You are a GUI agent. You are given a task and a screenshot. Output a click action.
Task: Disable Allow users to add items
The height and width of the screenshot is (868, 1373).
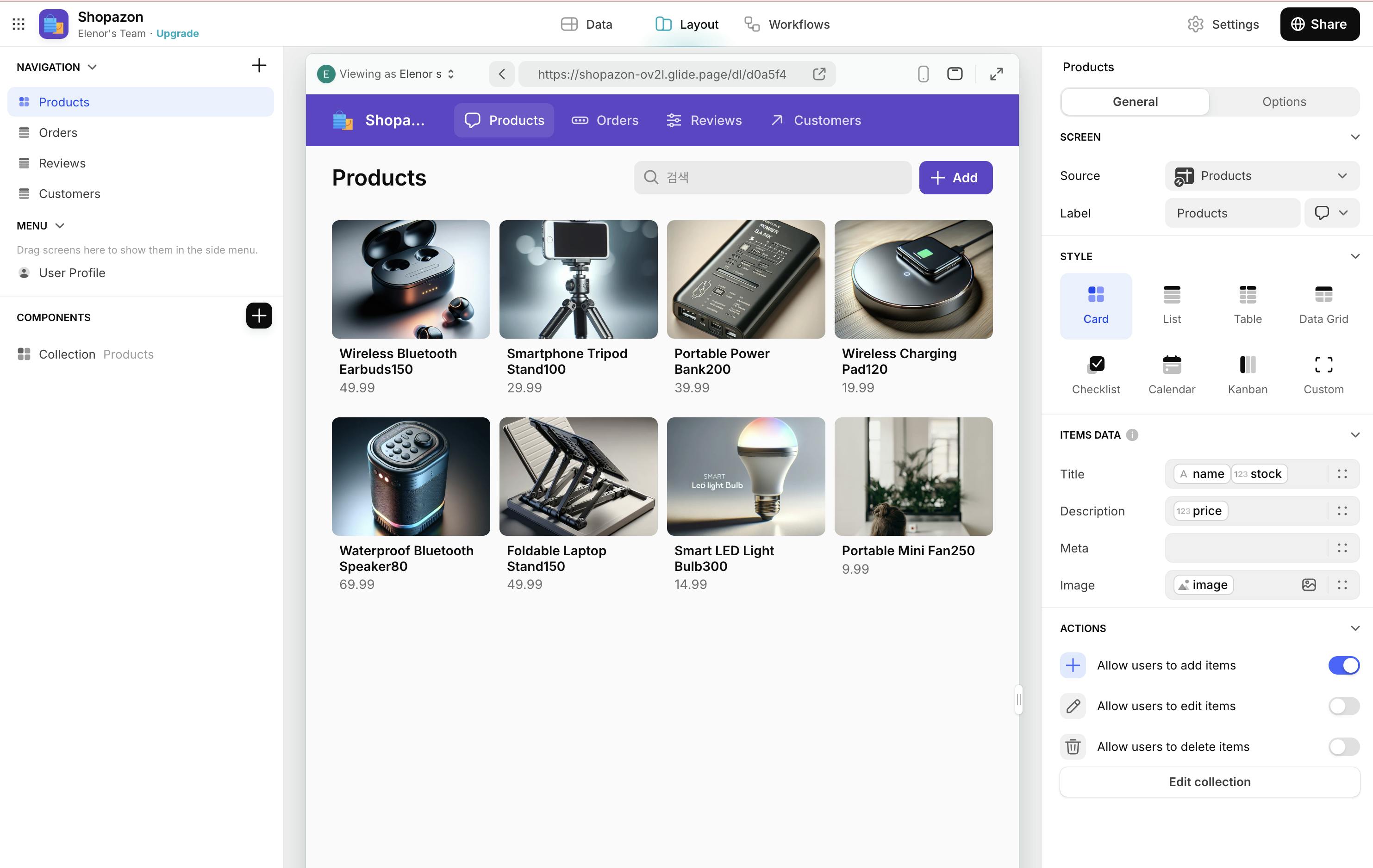1343,665
